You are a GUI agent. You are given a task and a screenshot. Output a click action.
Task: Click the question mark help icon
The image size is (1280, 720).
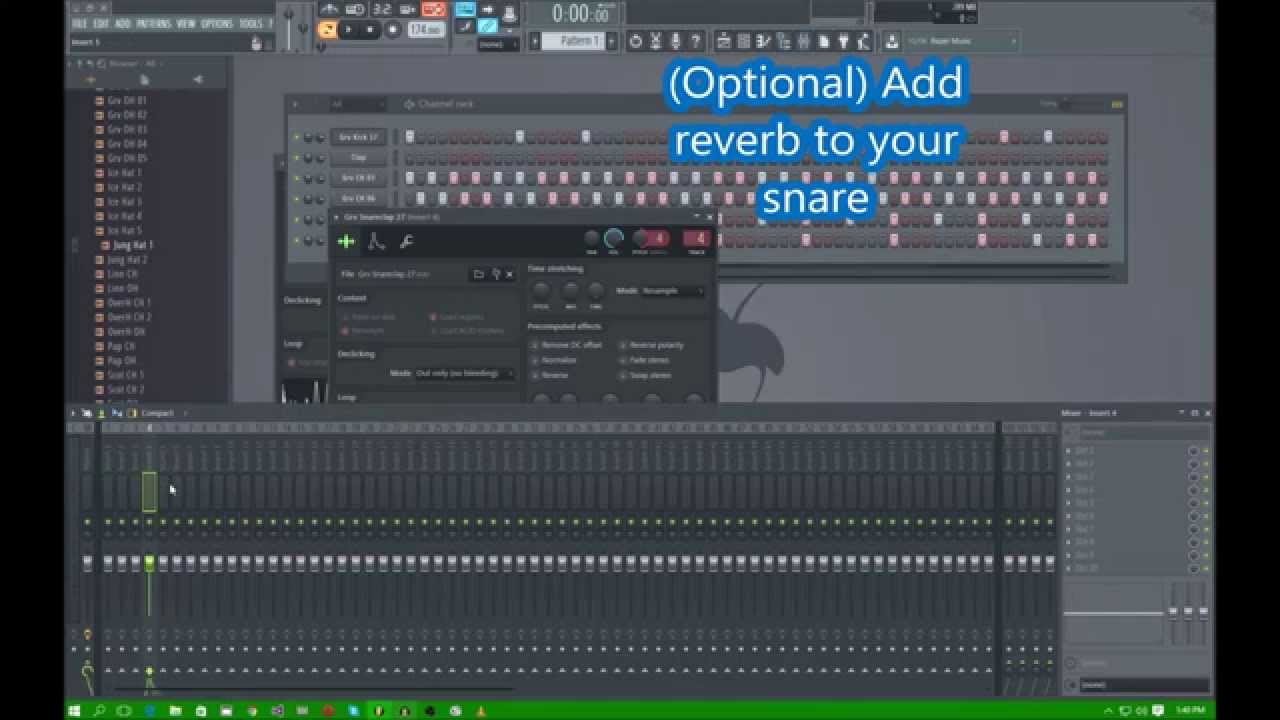point(696,41)
